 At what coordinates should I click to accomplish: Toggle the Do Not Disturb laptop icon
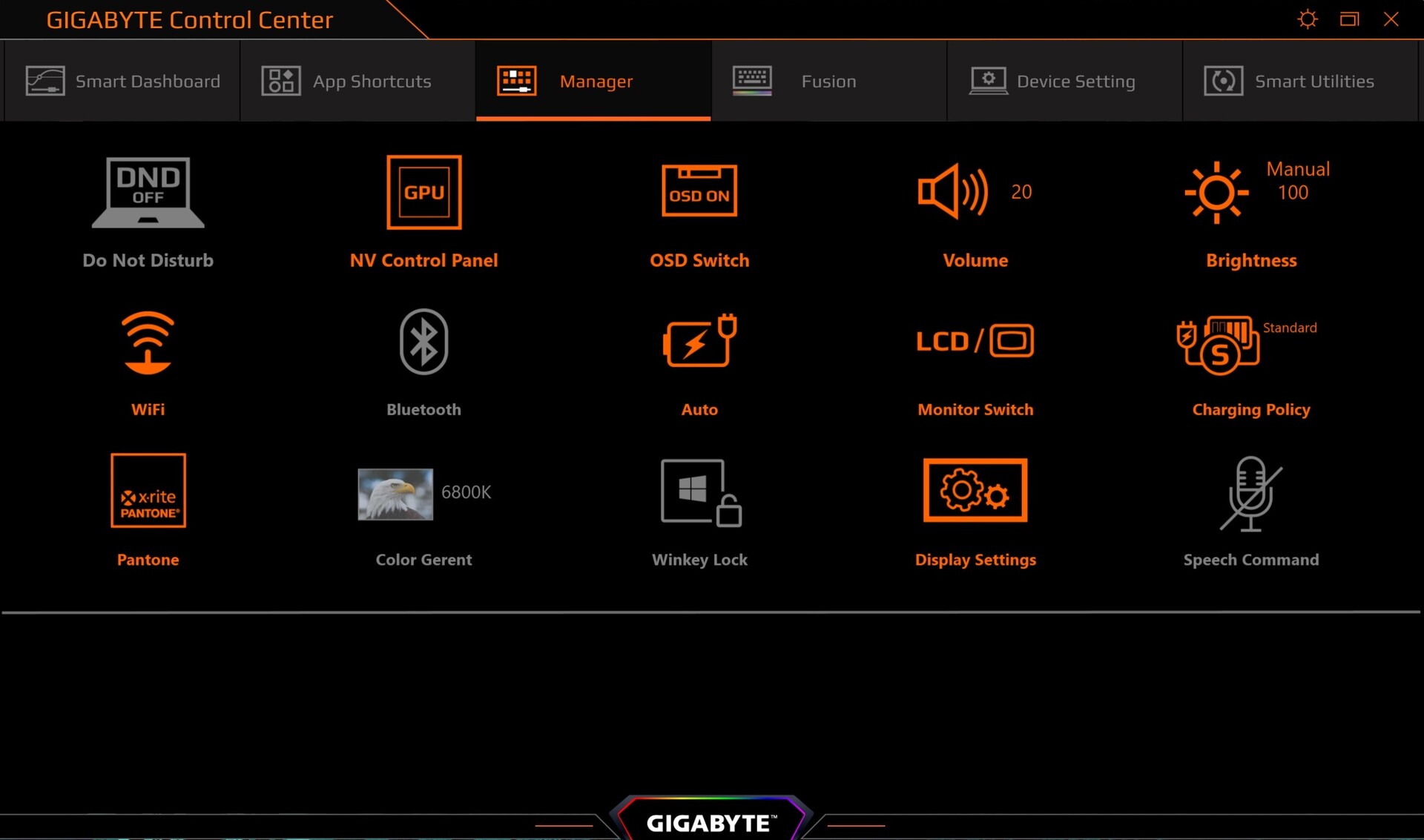[x=148, y=193]
